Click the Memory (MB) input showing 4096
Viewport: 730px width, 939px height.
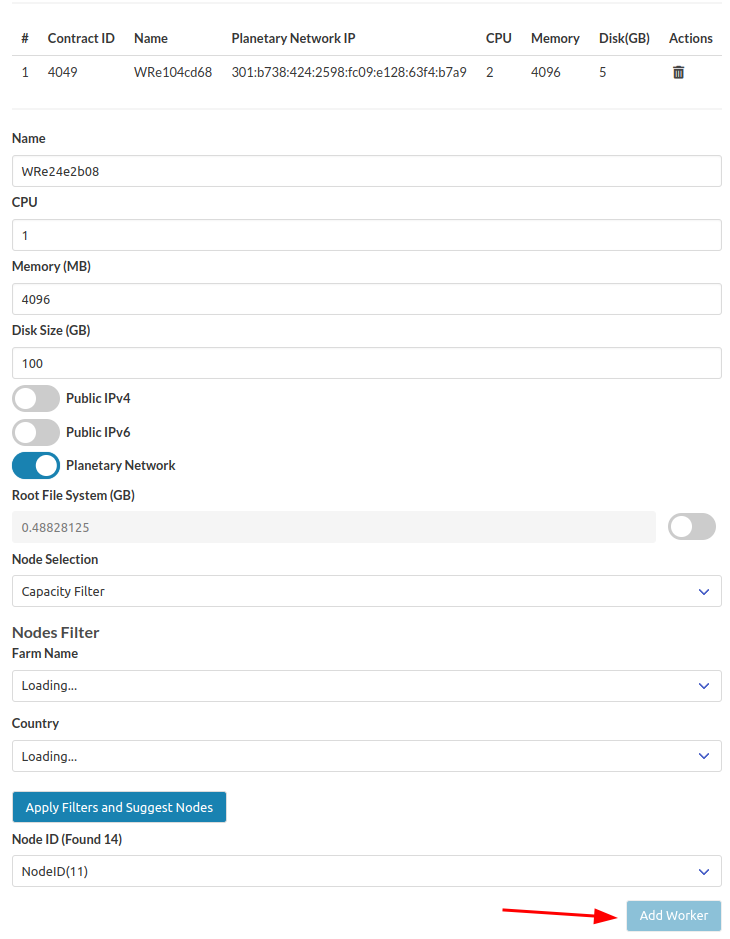365,299
